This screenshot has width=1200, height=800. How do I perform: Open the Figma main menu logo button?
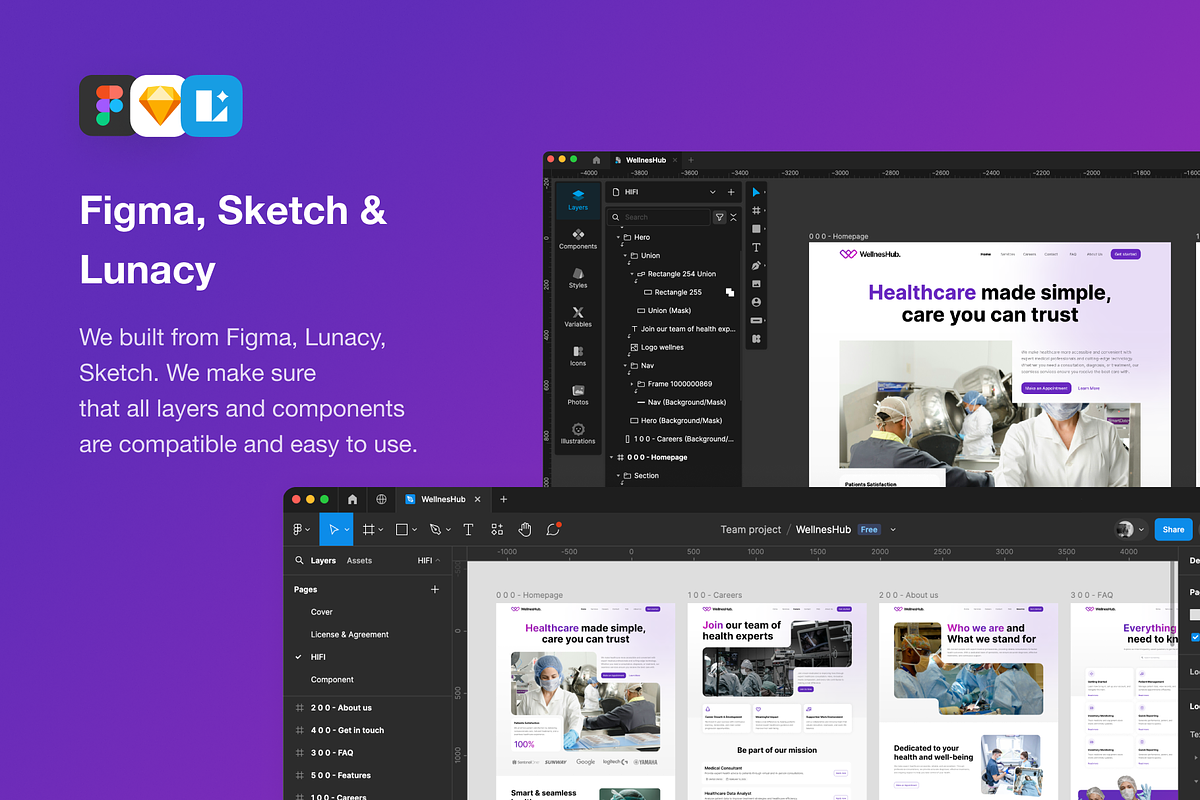299,529
